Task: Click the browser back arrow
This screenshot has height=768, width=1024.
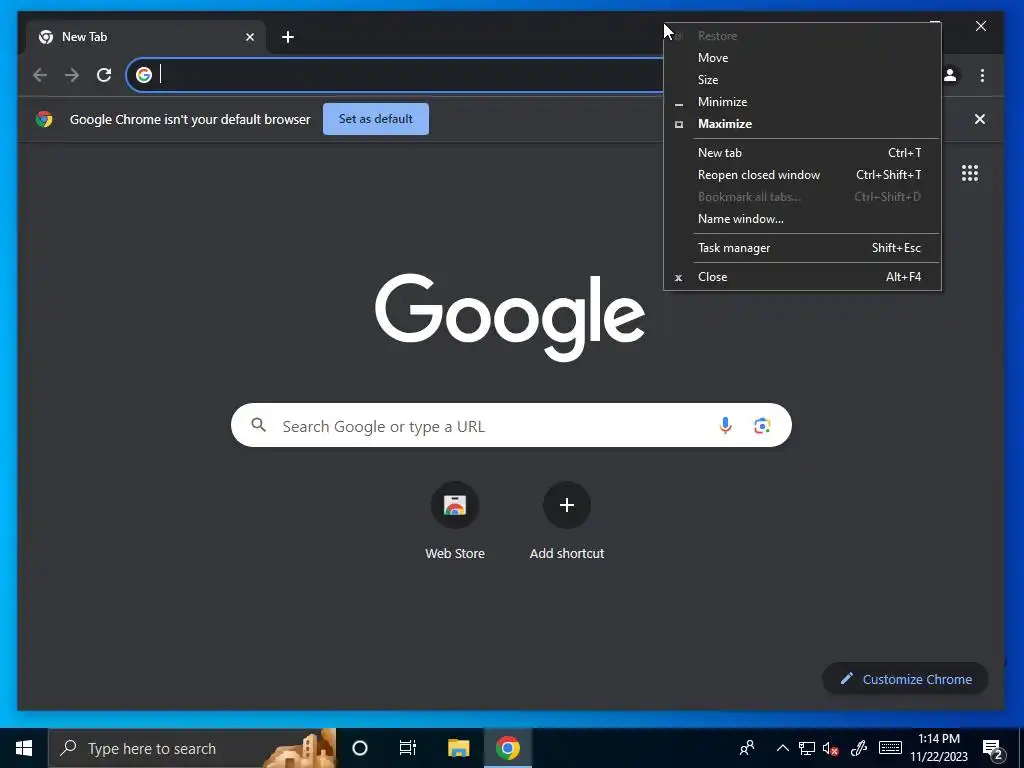Action: (x=40, y=75)
